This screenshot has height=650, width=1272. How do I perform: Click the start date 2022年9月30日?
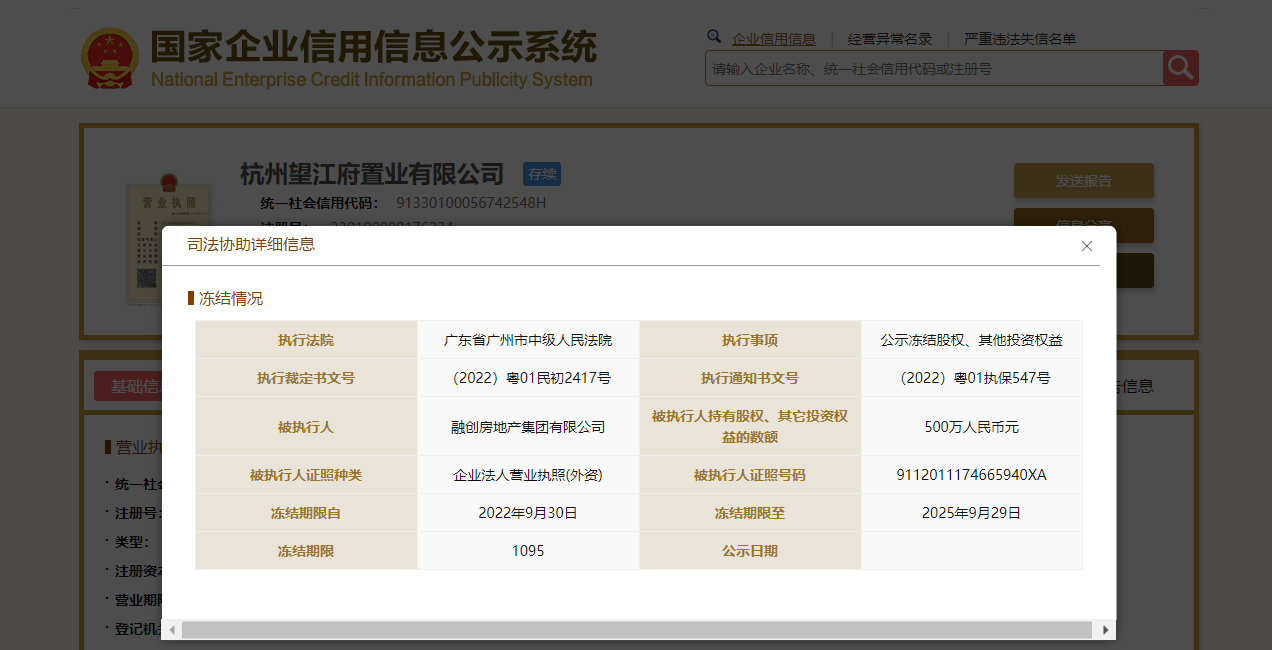tap(528, 513)
